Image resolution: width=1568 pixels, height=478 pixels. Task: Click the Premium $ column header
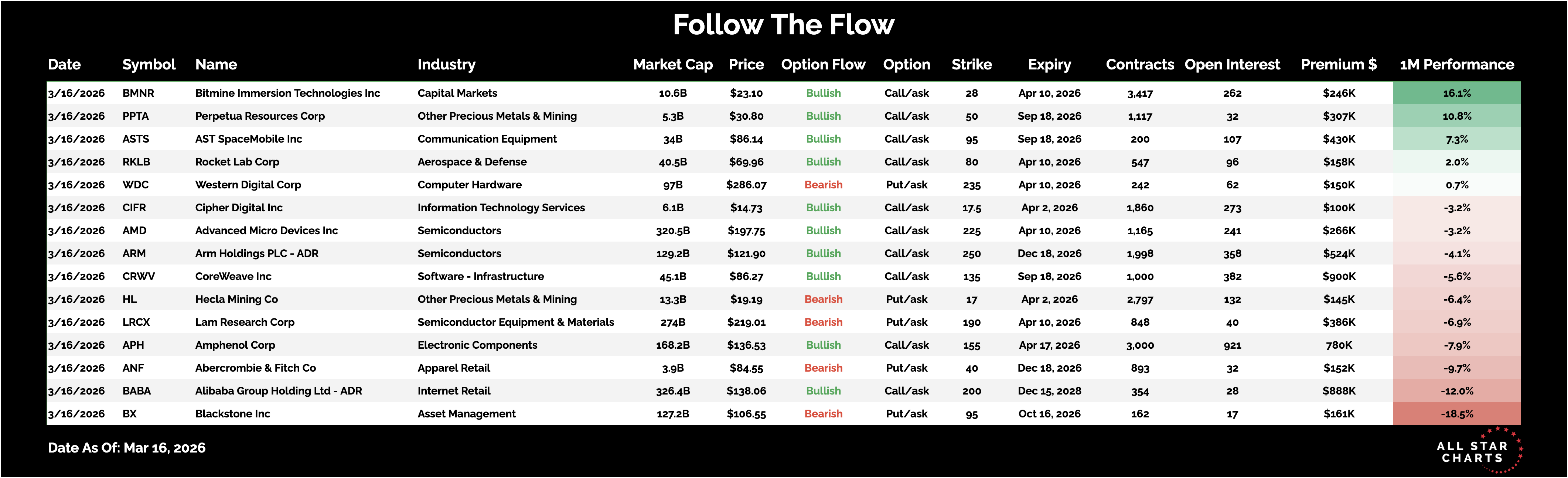(1339, 65)
